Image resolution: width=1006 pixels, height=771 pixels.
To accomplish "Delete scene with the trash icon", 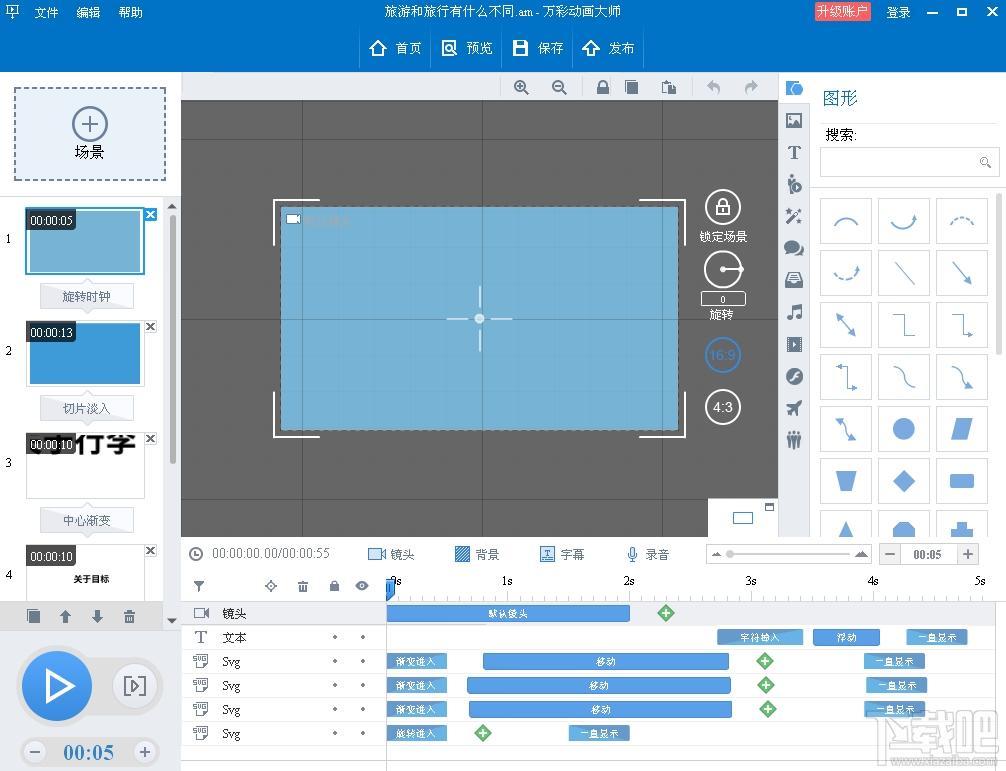I will [129, 616].
